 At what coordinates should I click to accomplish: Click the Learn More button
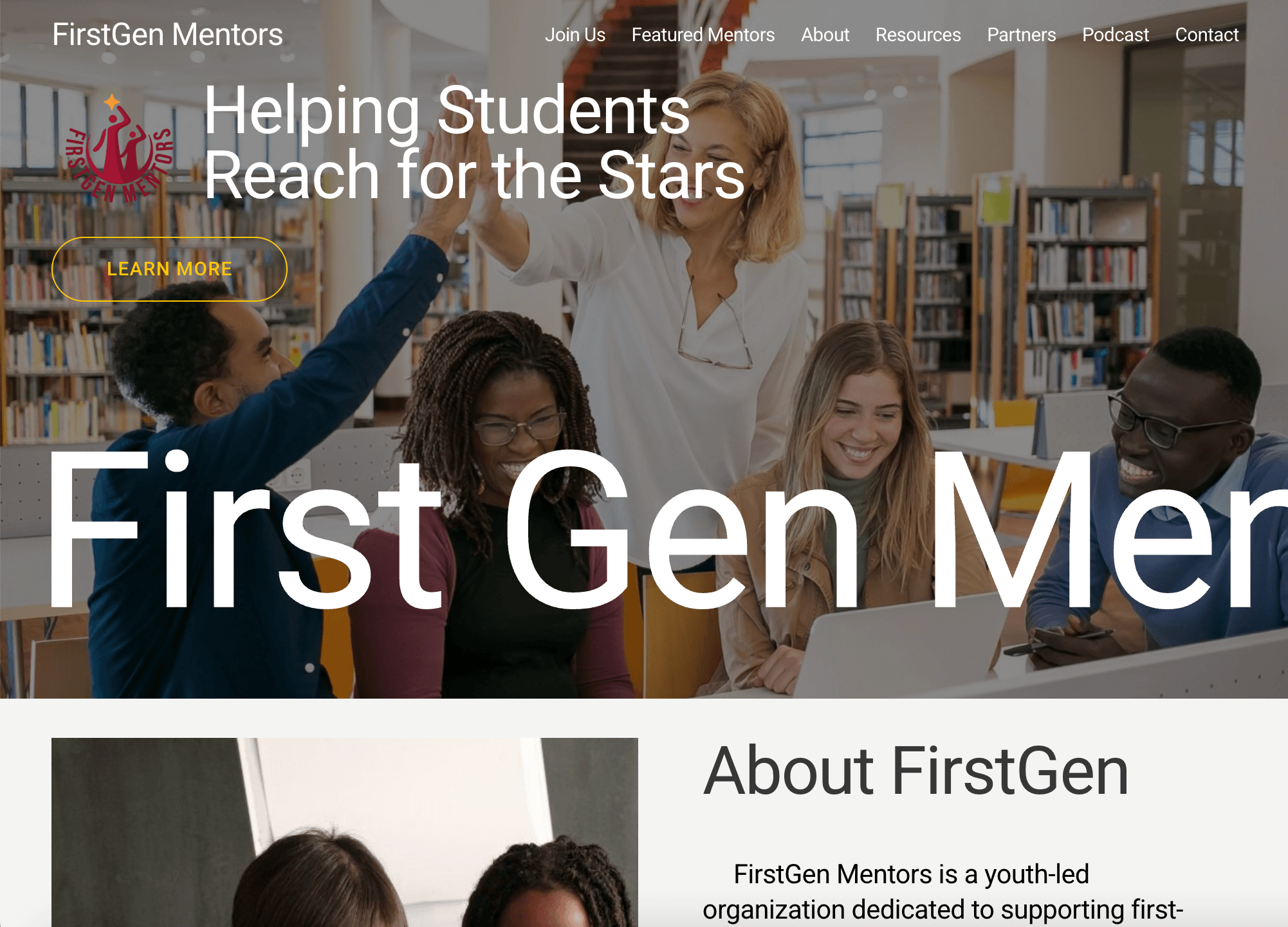[169, 269]
